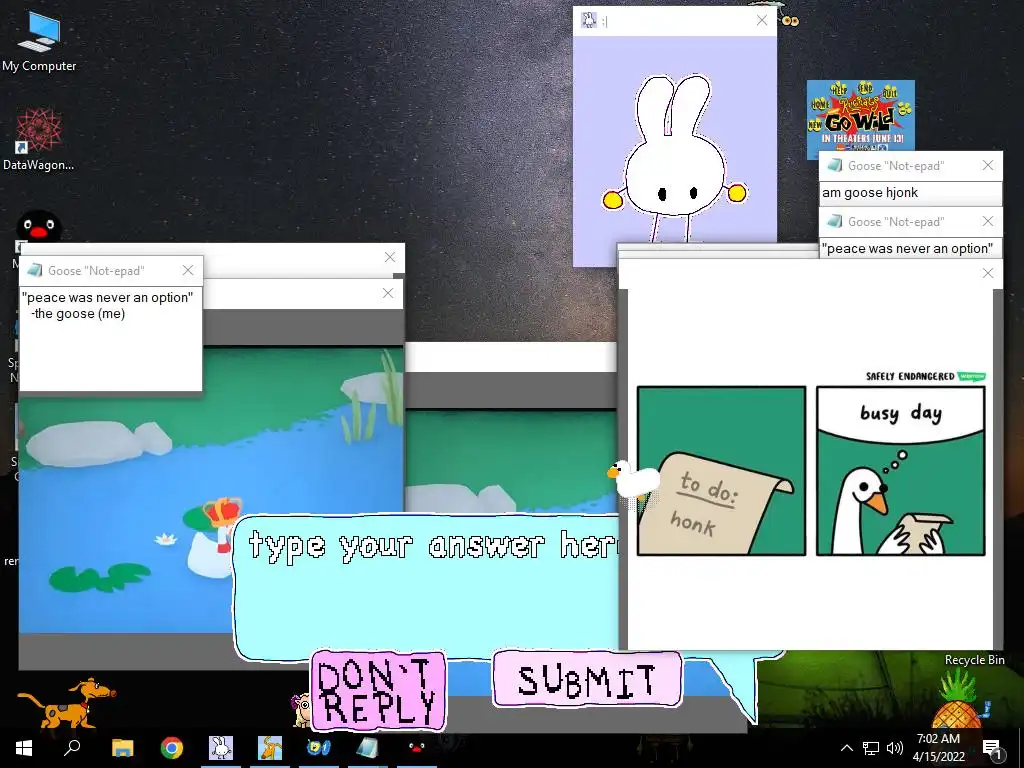This screenshot has width=1024, height=768.
Task: Click the SUBMIT button
Action: 587,679
